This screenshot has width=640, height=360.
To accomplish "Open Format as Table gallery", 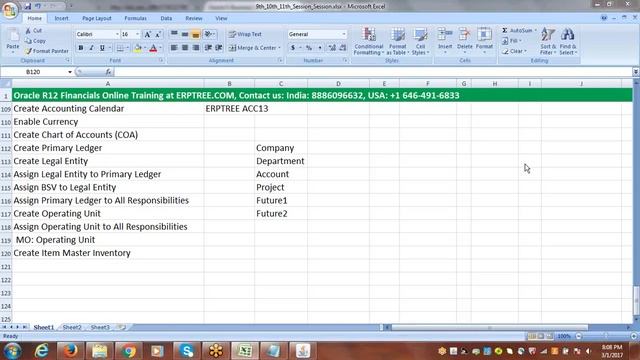I will [x=398, y=41].
